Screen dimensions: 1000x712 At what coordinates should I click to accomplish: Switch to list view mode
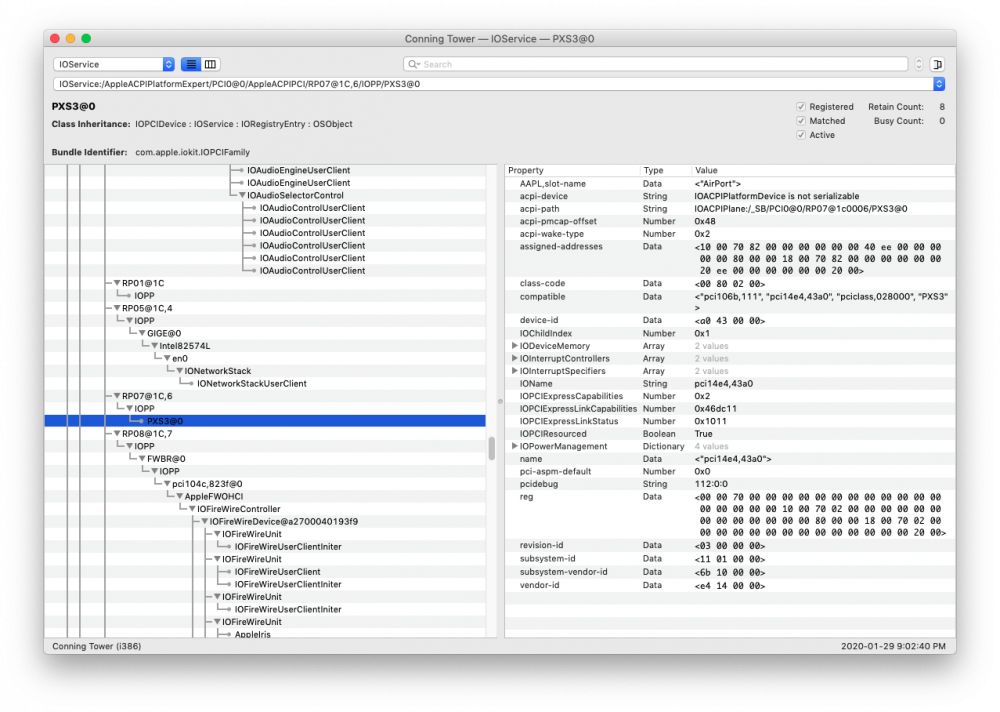pyautogui.click(x=191, y=64)
